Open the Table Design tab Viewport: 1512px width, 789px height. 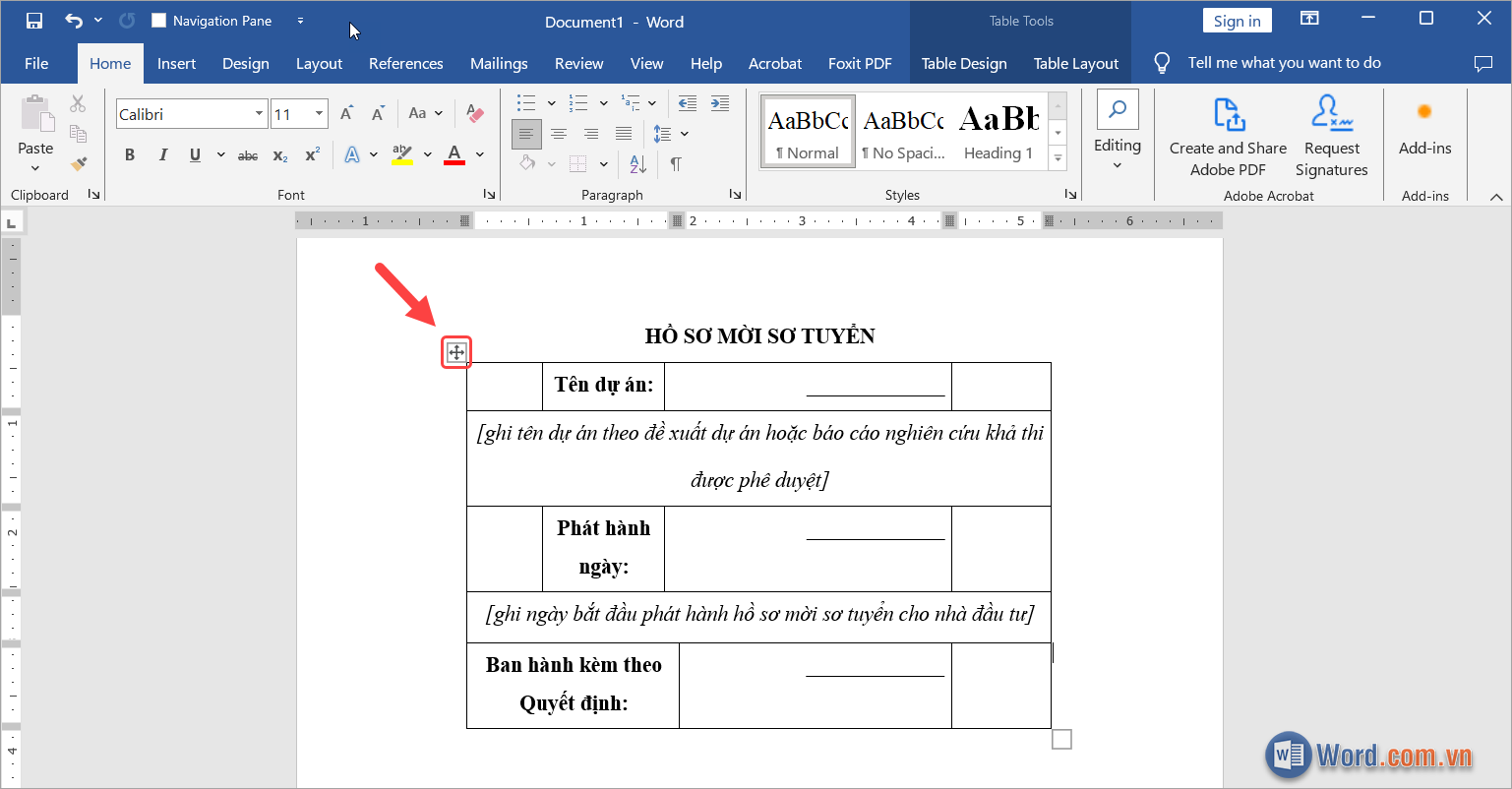point(963,63)
